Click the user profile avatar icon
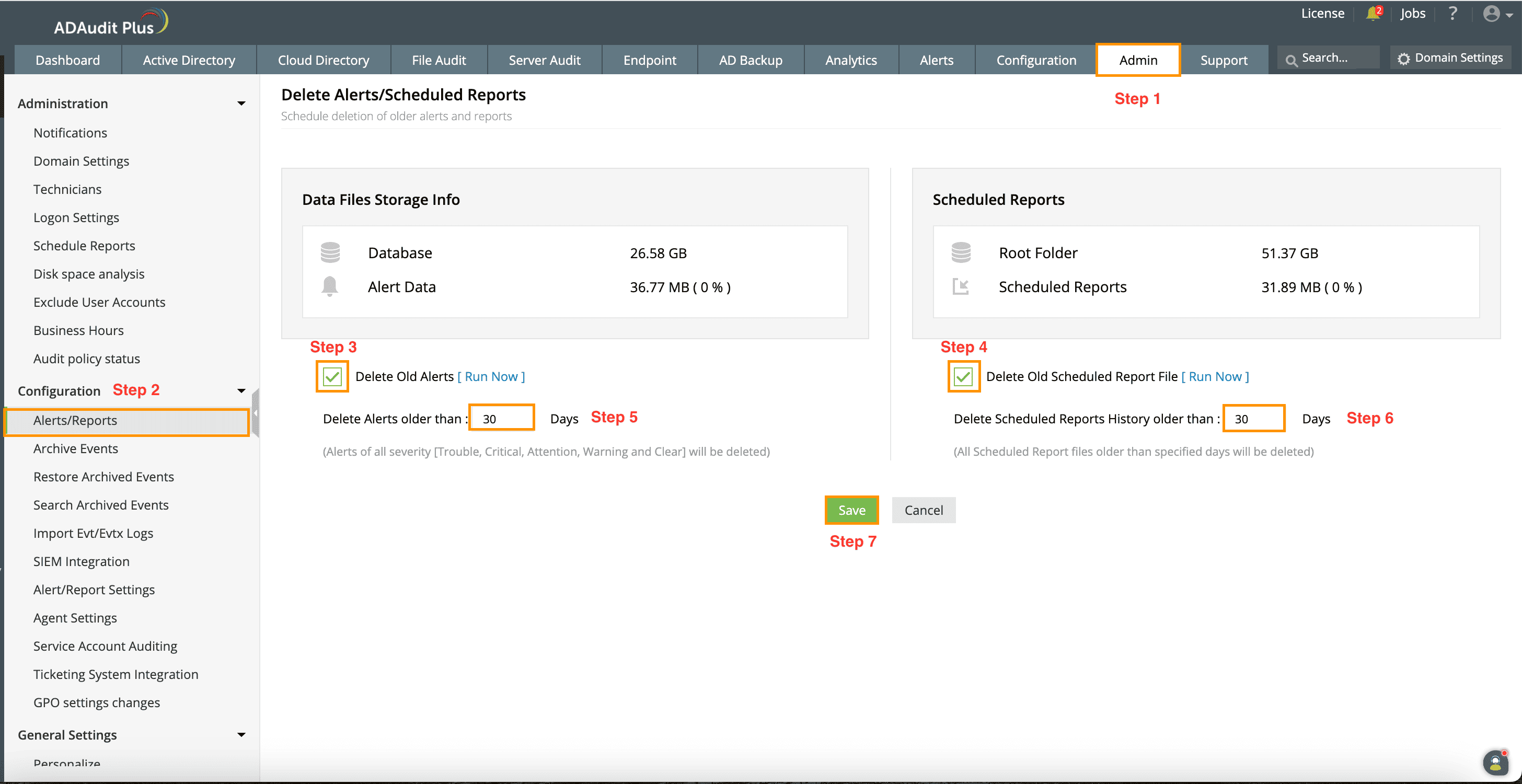The width and height of the screenshot is (1522, 784). pyautogui.click(x=1491, y=14)
